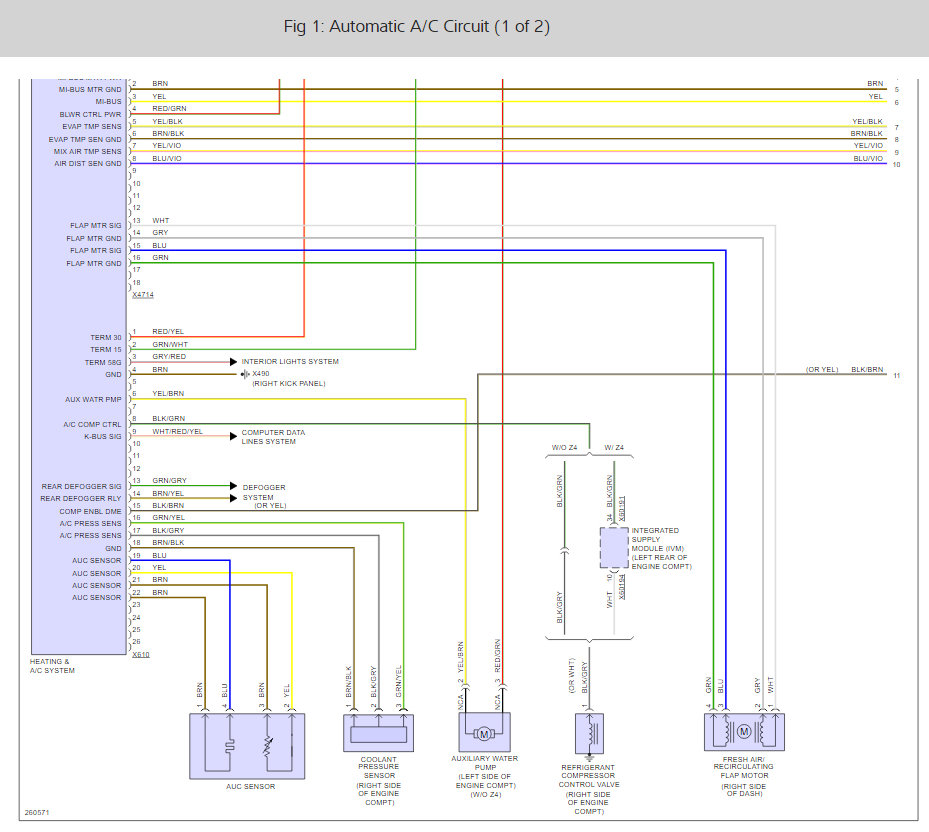
Task: Click the '(OR WHT)' wire note near compressor valve
Action: coord(572,676)
